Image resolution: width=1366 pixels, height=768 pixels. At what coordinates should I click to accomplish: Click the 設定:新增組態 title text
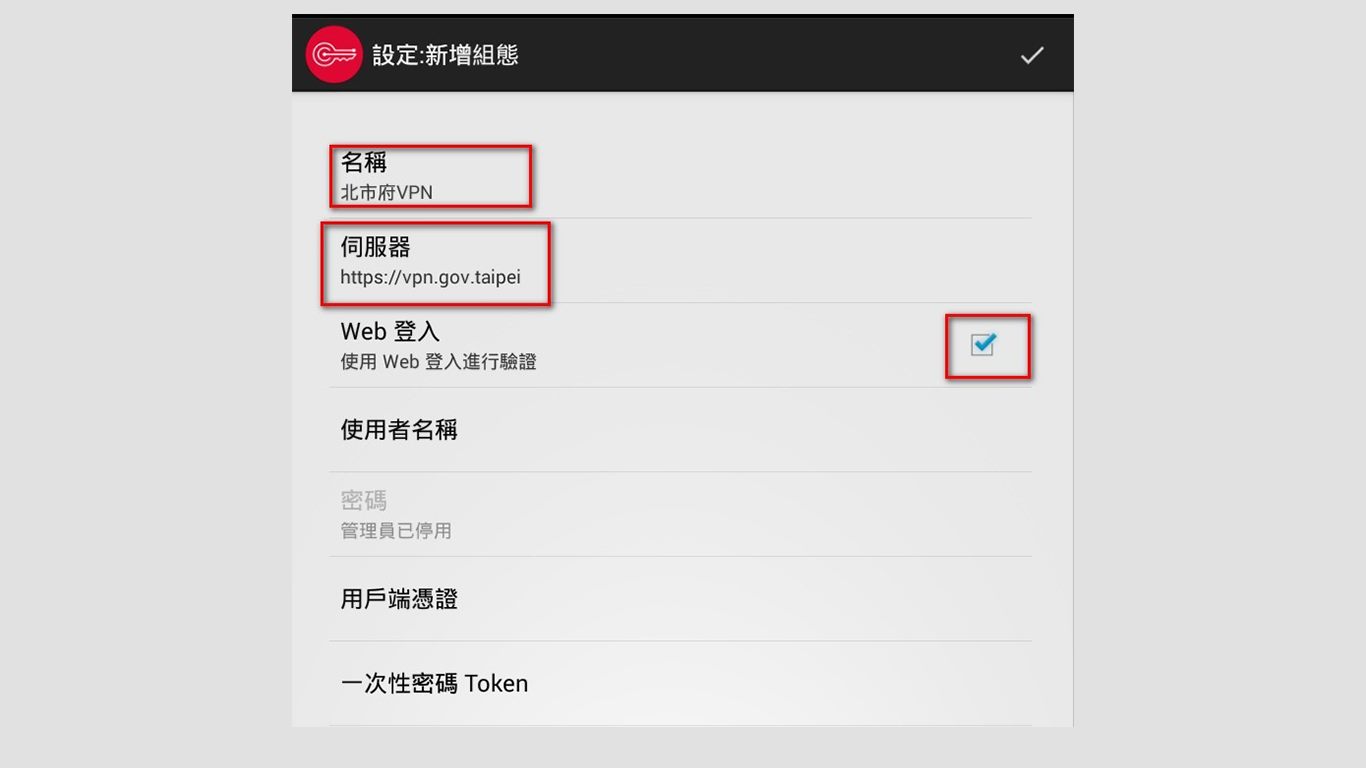click(x=445, y=55)
